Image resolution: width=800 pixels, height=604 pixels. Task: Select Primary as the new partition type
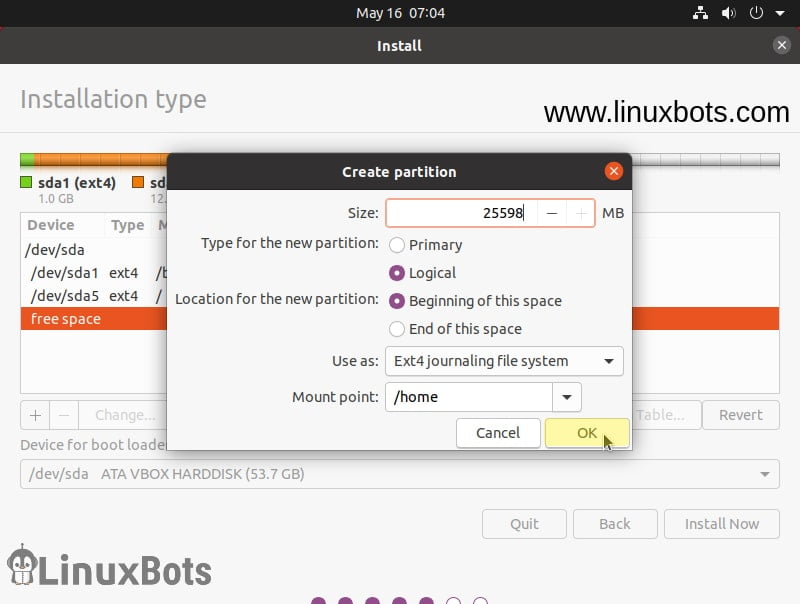tap(399, 244)
